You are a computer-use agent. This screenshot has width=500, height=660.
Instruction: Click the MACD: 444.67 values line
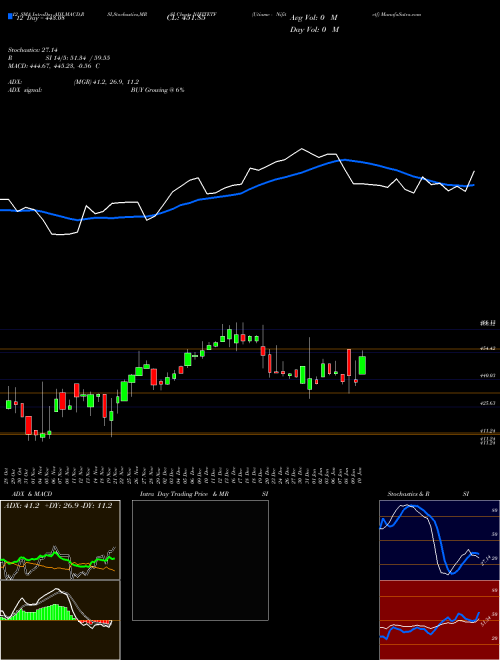(x=54, y=66)
